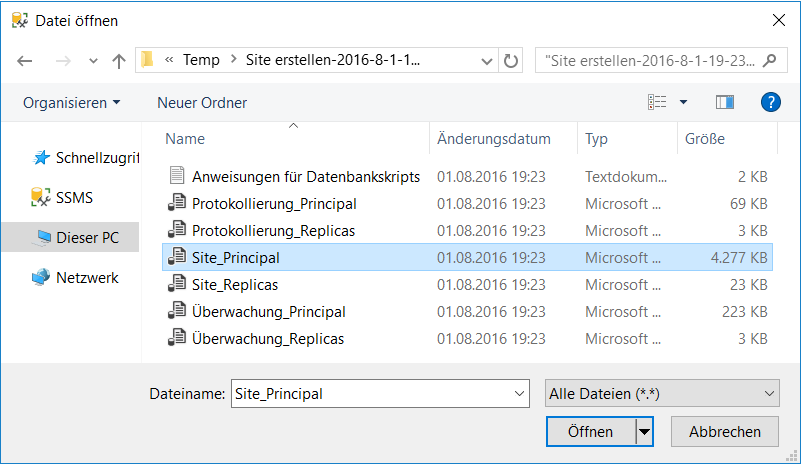This screenshot has width=804, height=464.
Task: Select the Überwachung_Principal script file icon
Action: 176,312
